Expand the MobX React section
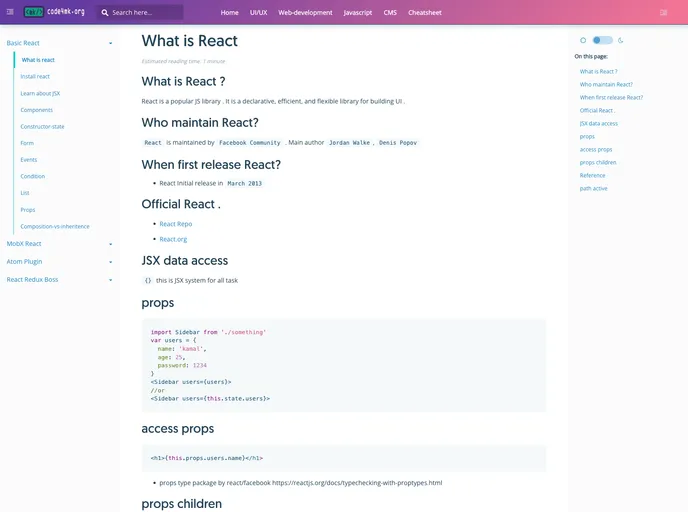The height and width of the screenshot is (512, 688). tap(110, 243)
